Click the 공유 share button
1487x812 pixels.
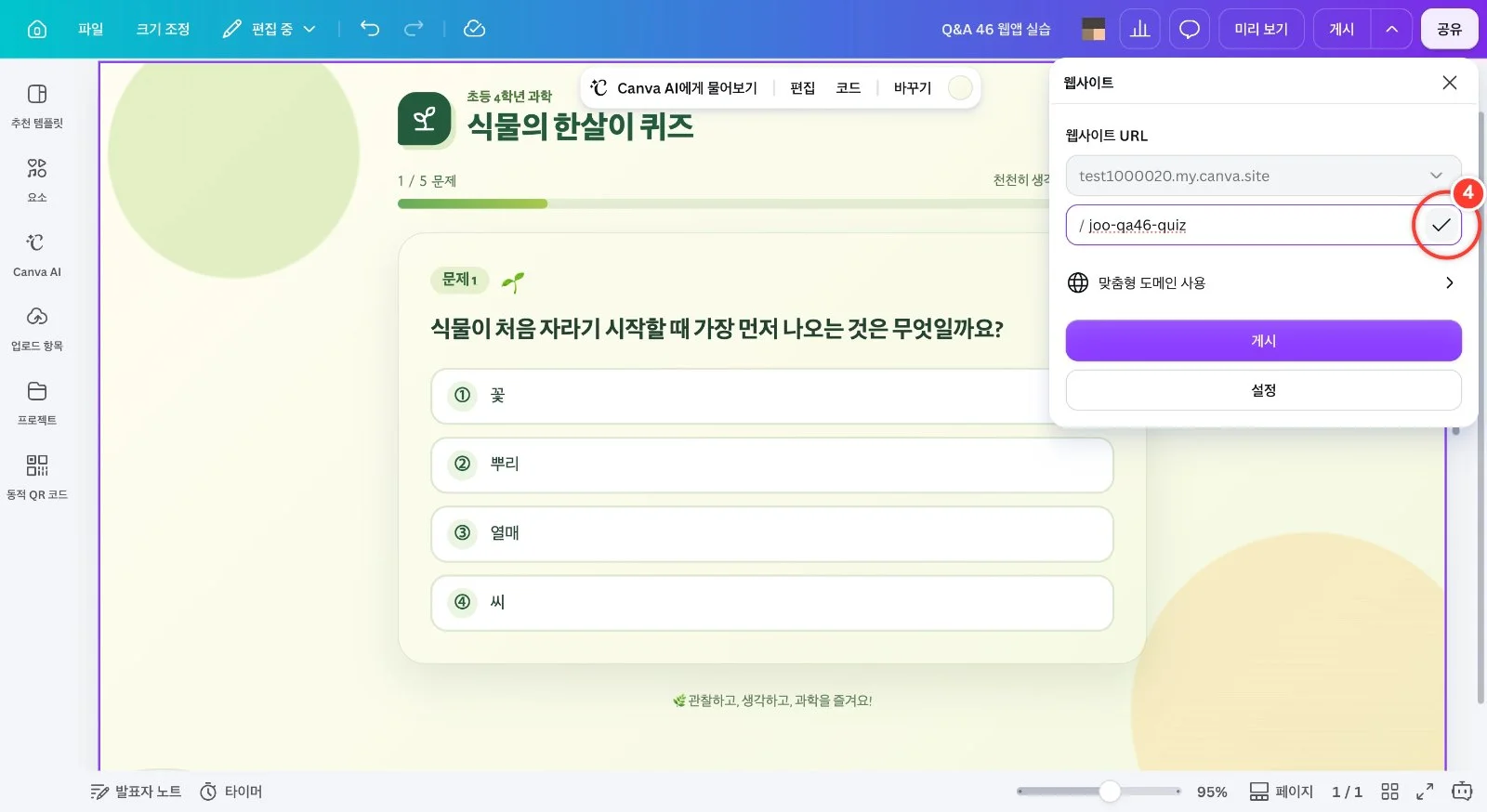[x=1449, y=29]
